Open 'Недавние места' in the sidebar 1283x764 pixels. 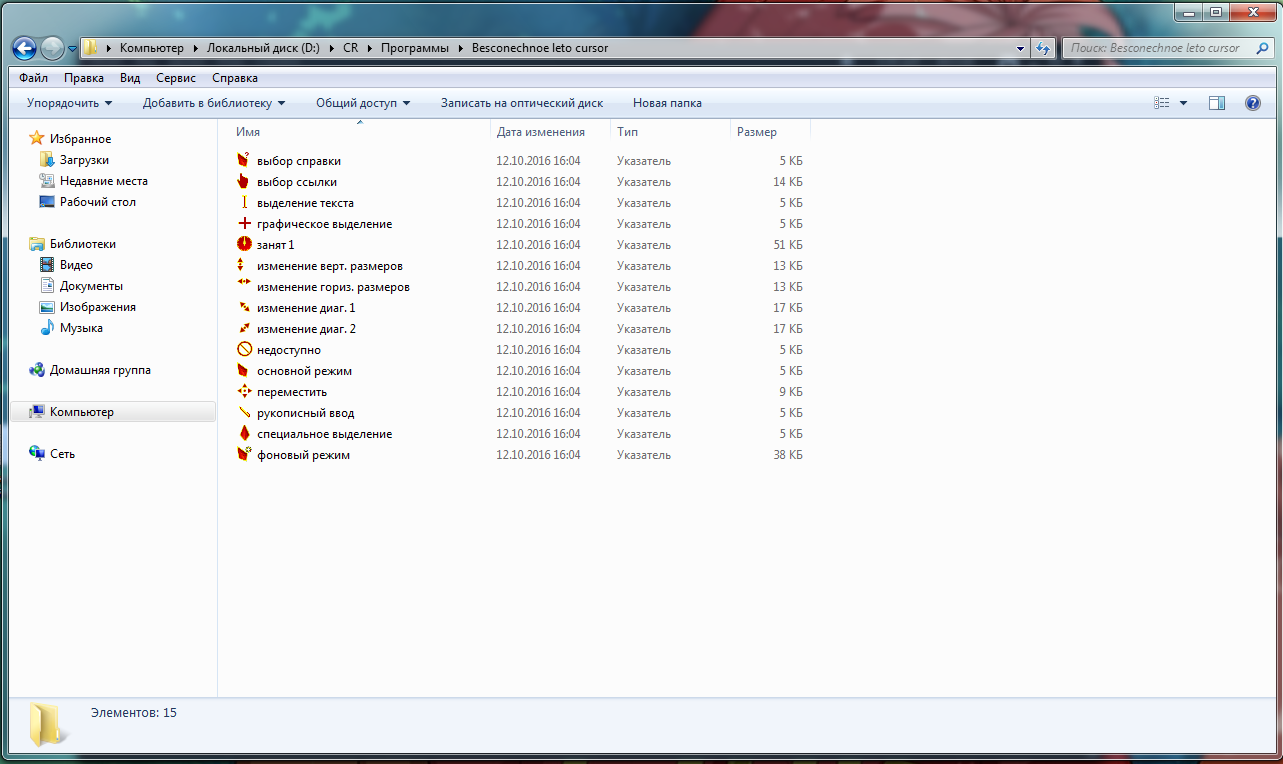(x=104, y=181)
